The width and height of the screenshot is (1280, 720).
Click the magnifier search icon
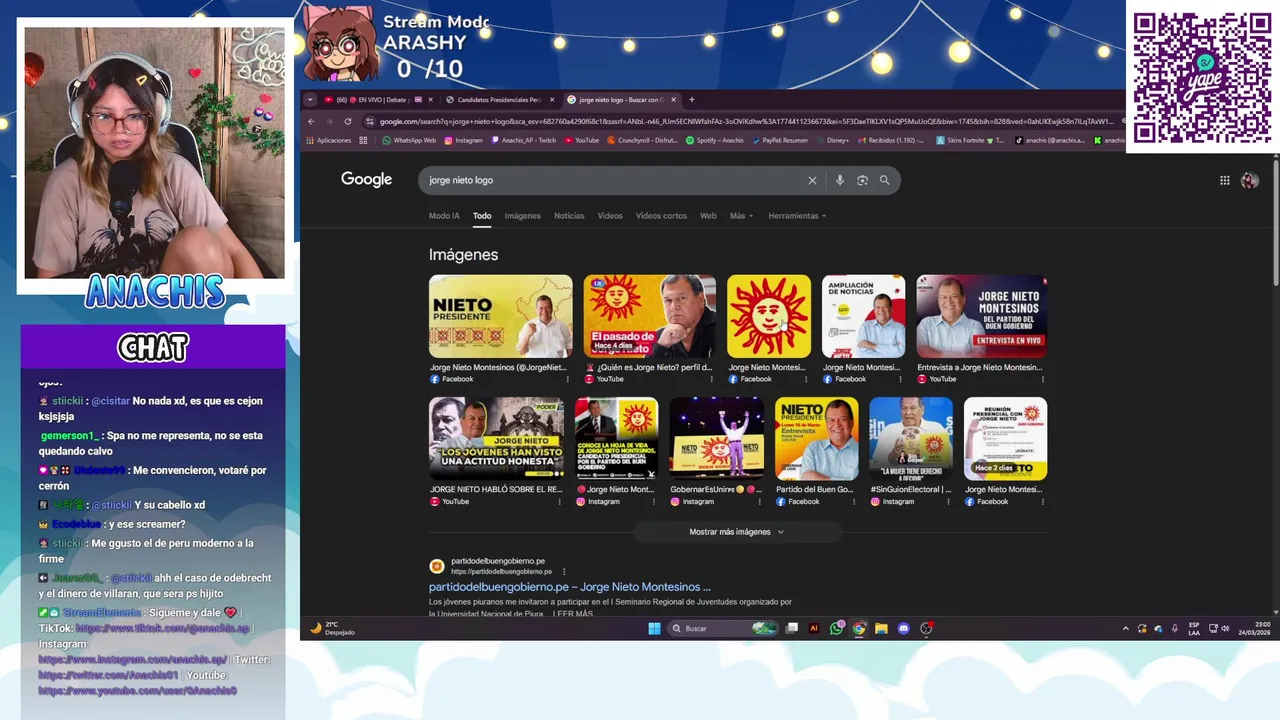[884, 180]
